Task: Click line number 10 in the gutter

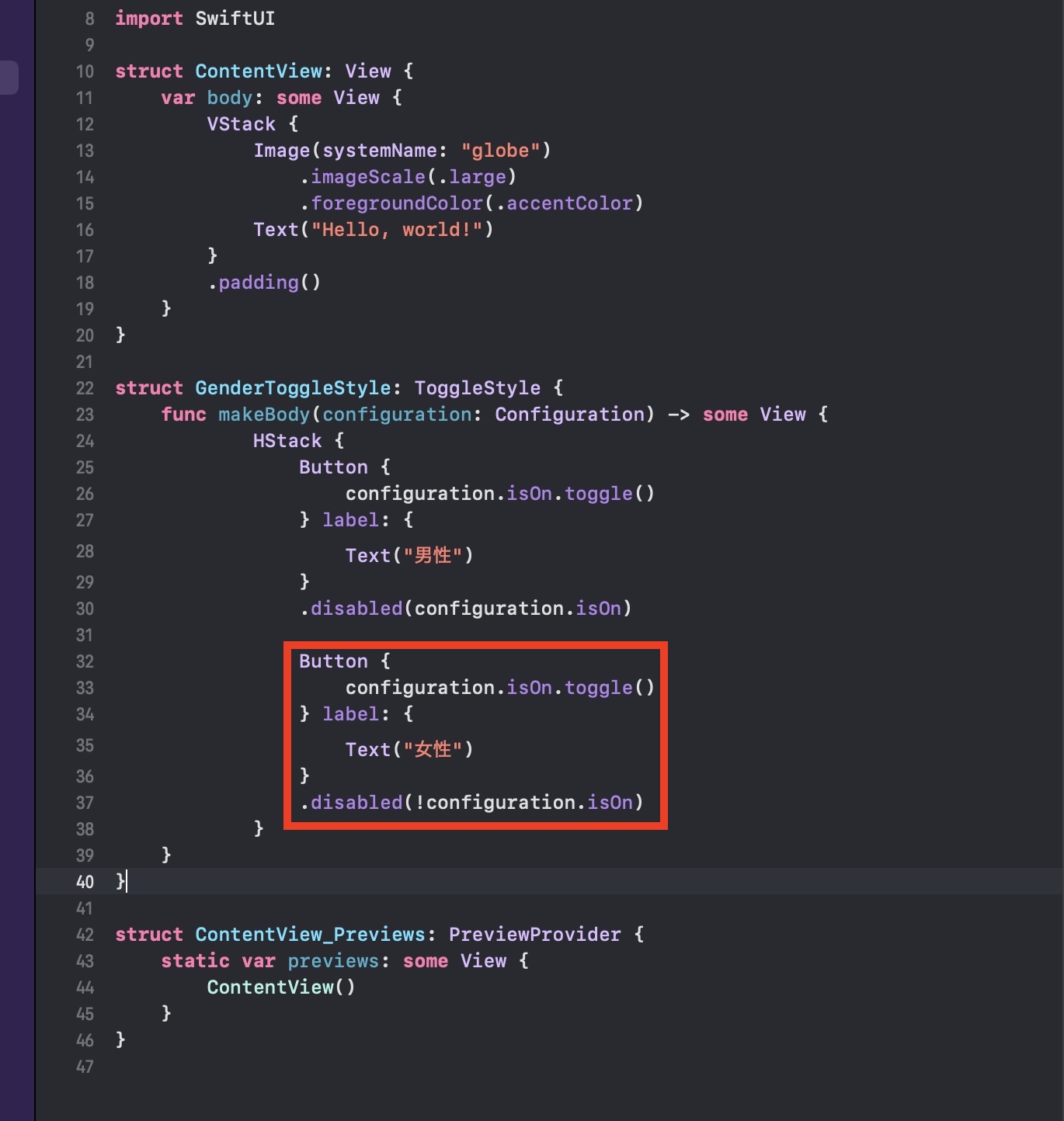Action: point(85,71)
